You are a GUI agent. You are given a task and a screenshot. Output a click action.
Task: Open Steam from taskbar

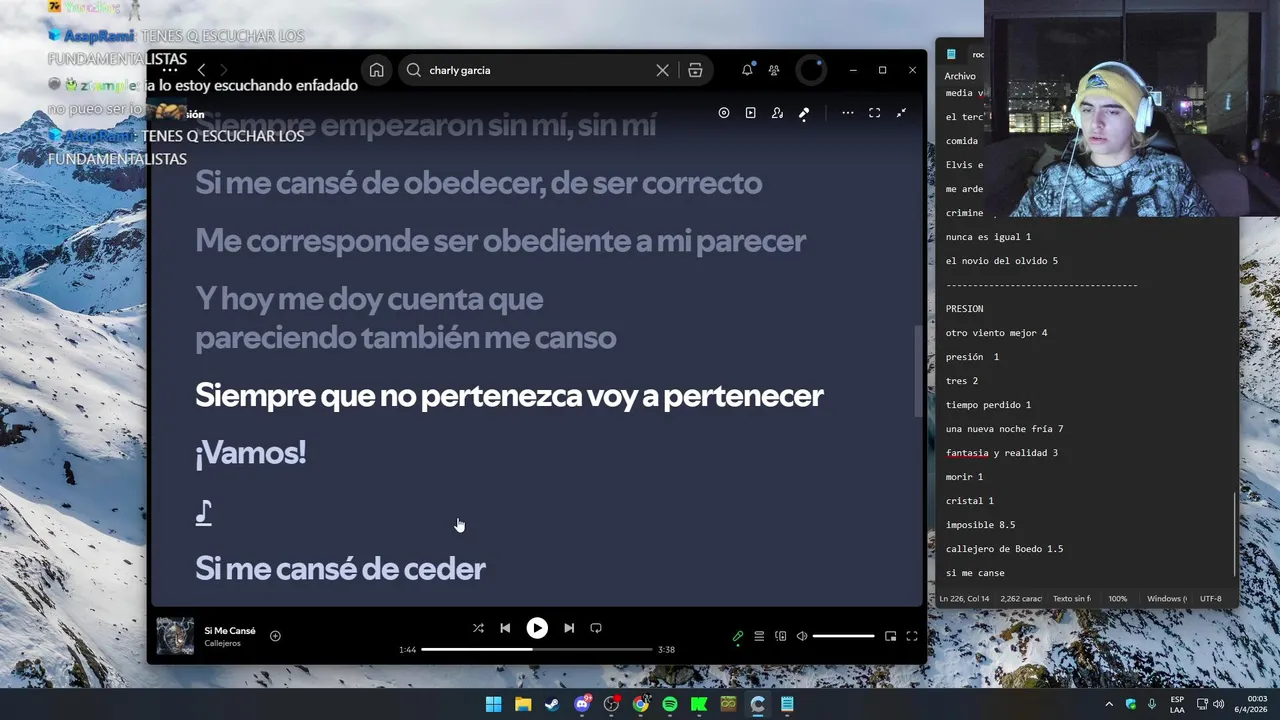[x=552, y=704]
